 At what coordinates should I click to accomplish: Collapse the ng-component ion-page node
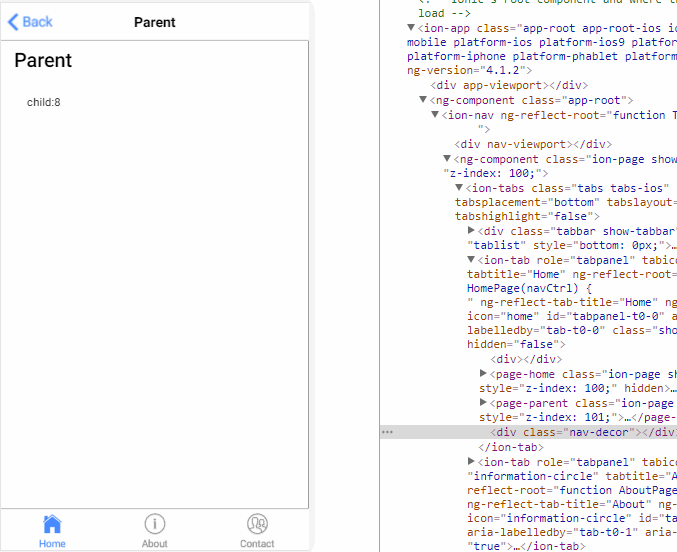pos(448,159)
